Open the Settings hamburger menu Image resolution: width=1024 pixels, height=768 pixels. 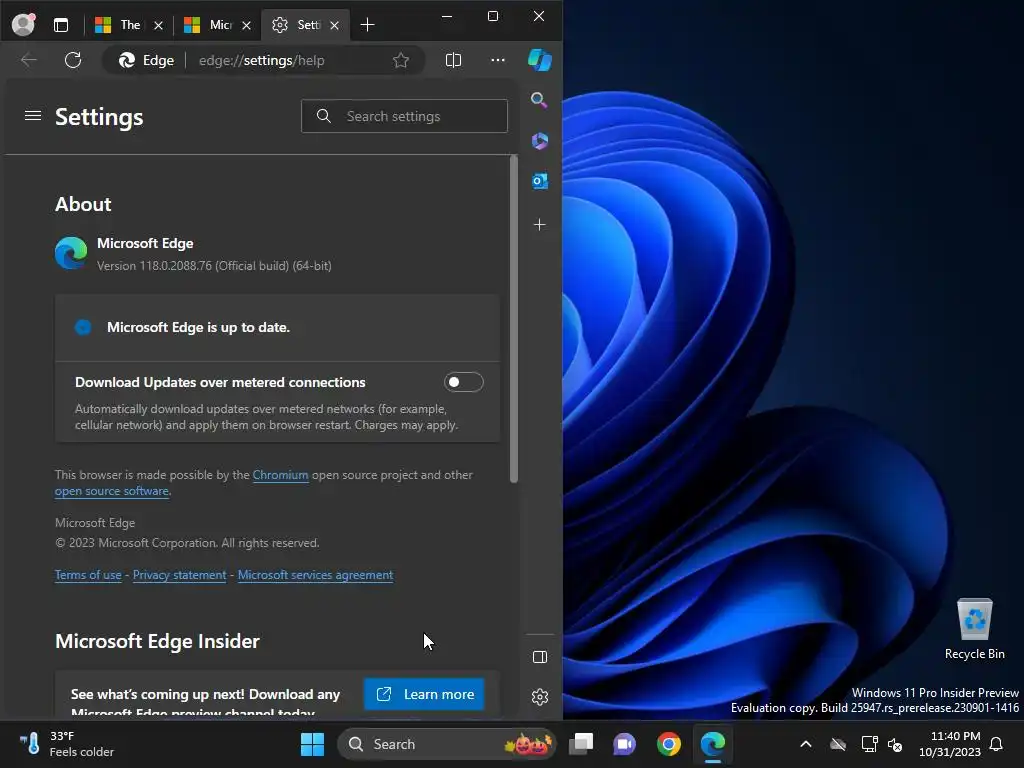[33, 116]
